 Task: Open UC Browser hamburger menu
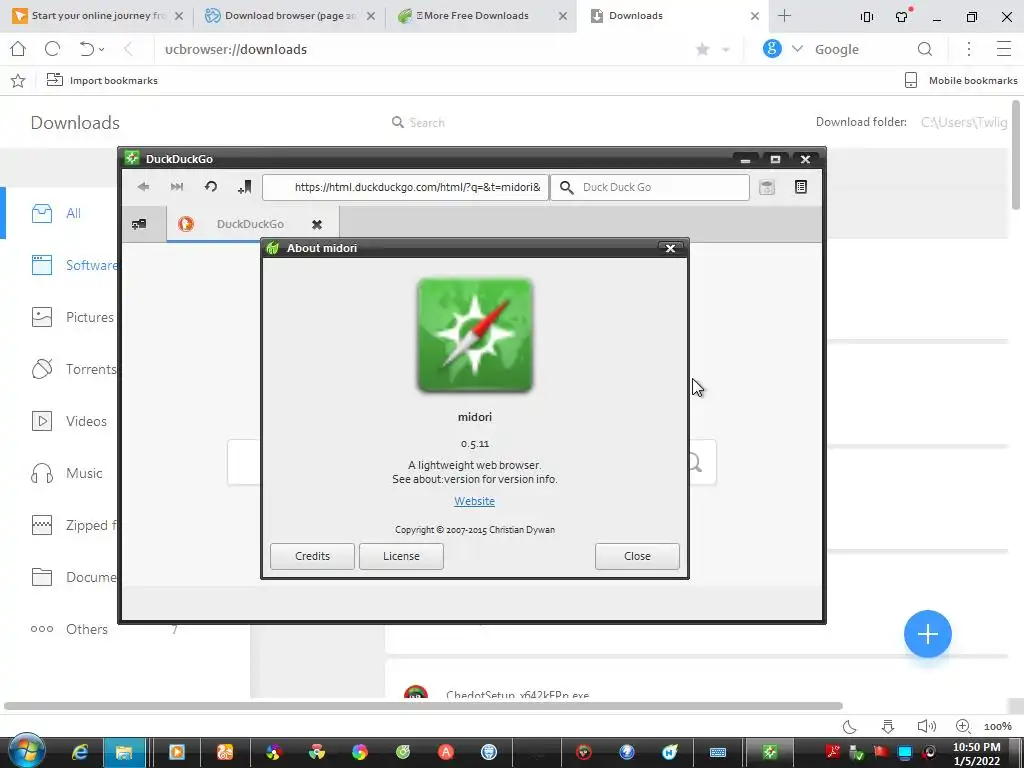pos(1004,49)
